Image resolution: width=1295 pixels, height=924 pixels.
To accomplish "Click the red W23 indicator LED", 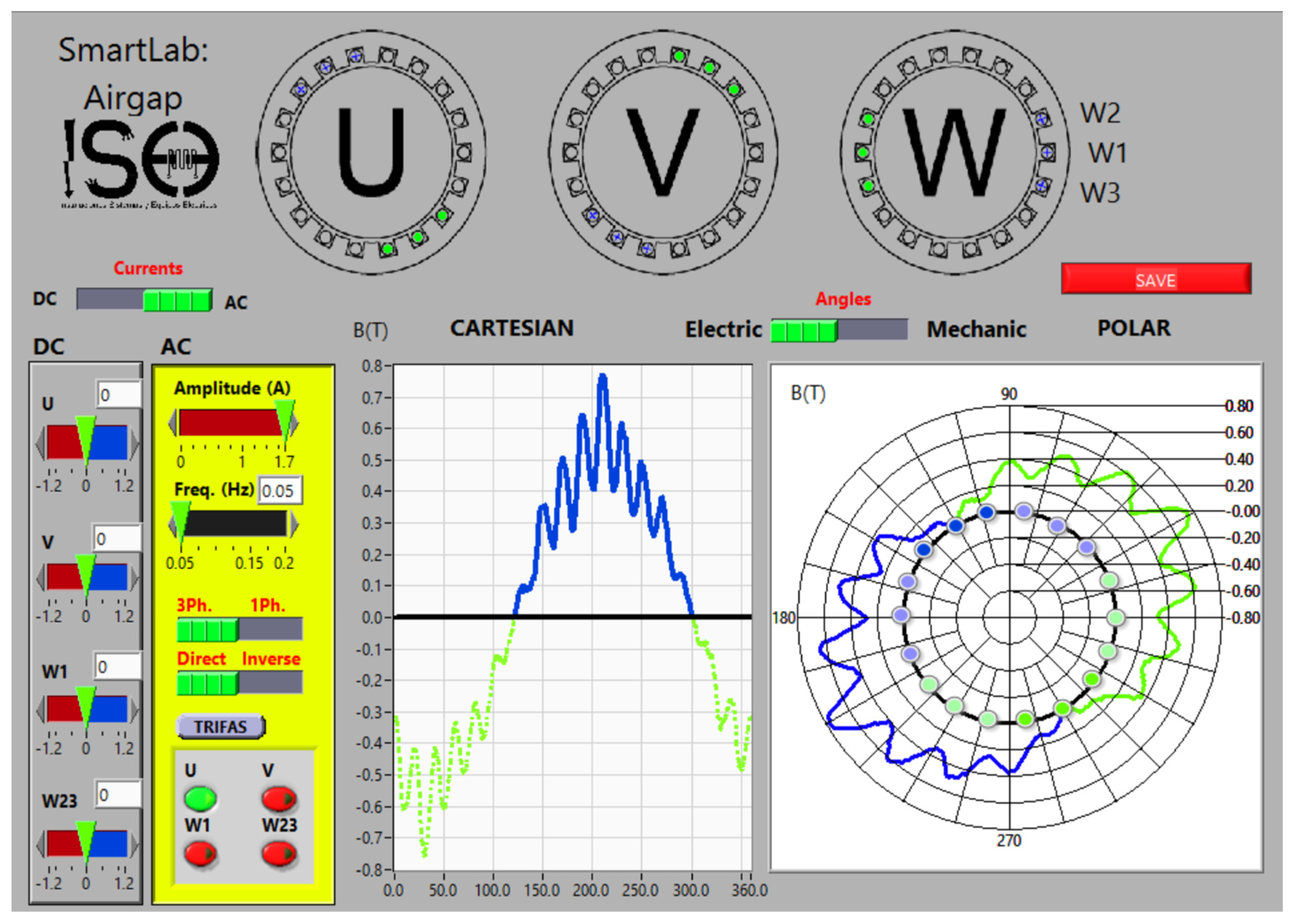I will click(x=279, y=854).
